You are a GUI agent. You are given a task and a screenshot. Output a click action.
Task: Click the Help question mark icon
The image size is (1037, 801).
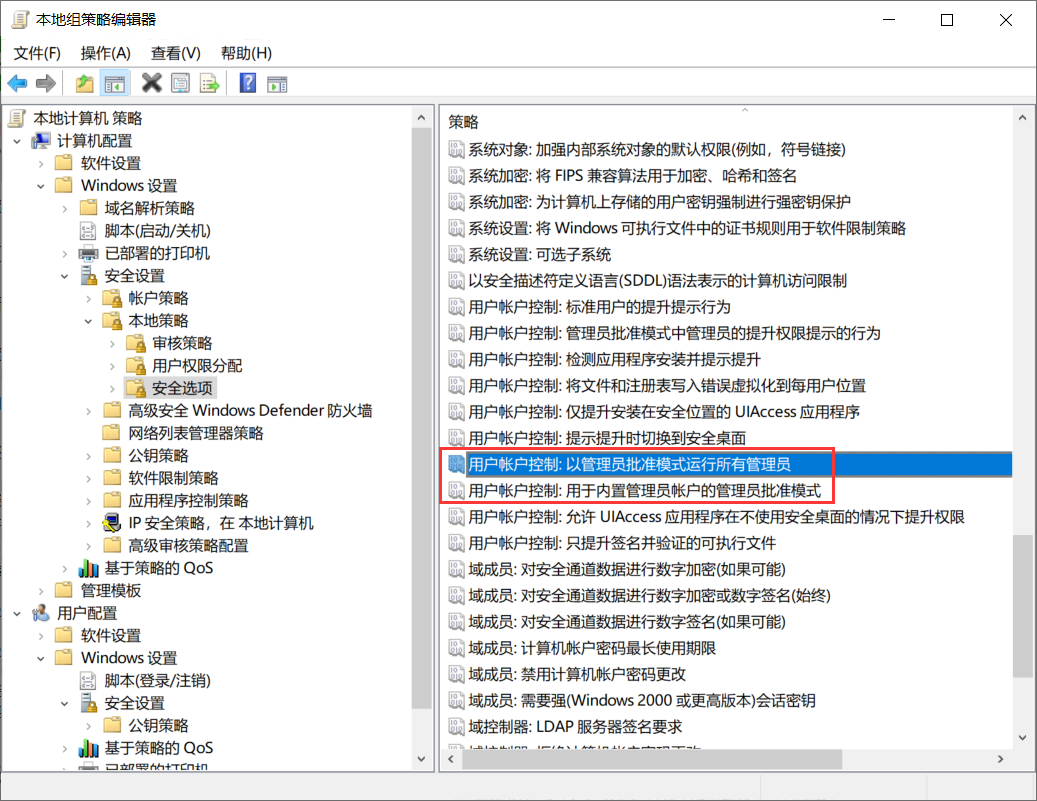(247, 83)
